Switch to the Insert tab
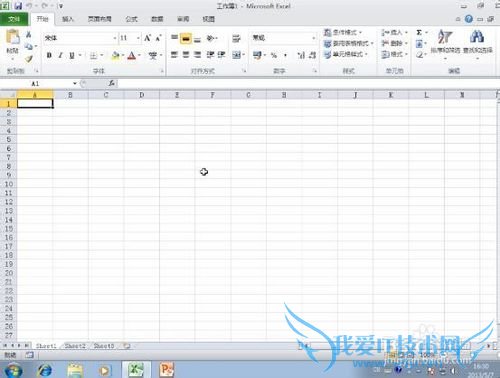Screen dimensions: 500x378 (x=68, y=19)
